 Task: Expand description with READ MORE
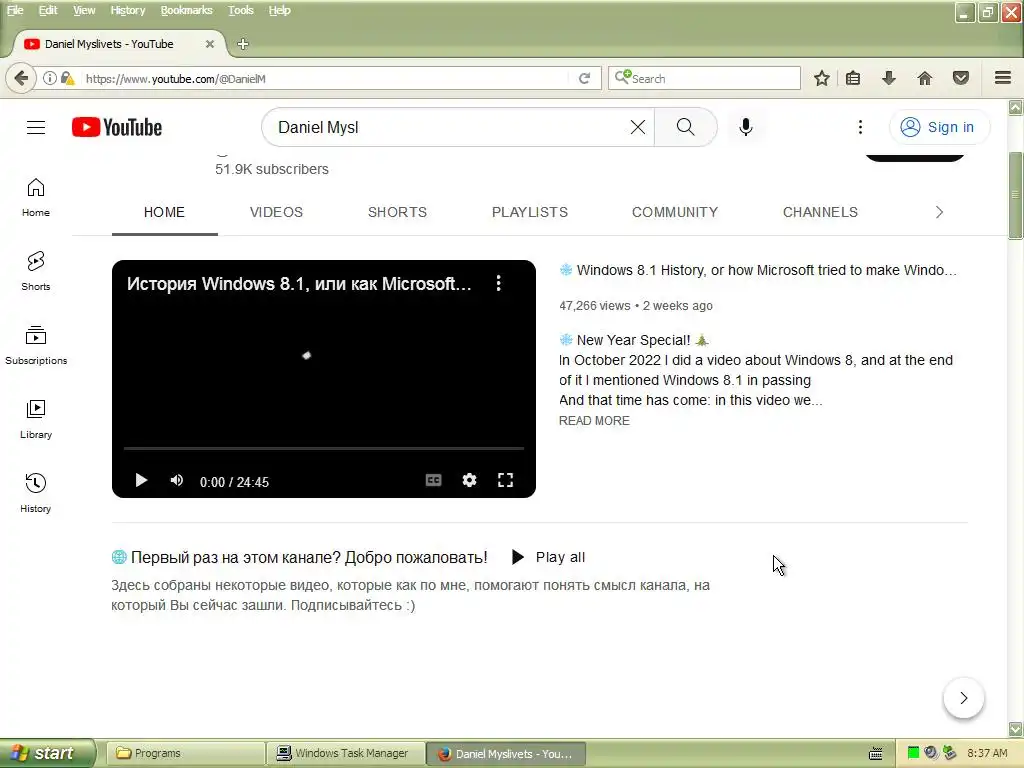coord(594,421)
